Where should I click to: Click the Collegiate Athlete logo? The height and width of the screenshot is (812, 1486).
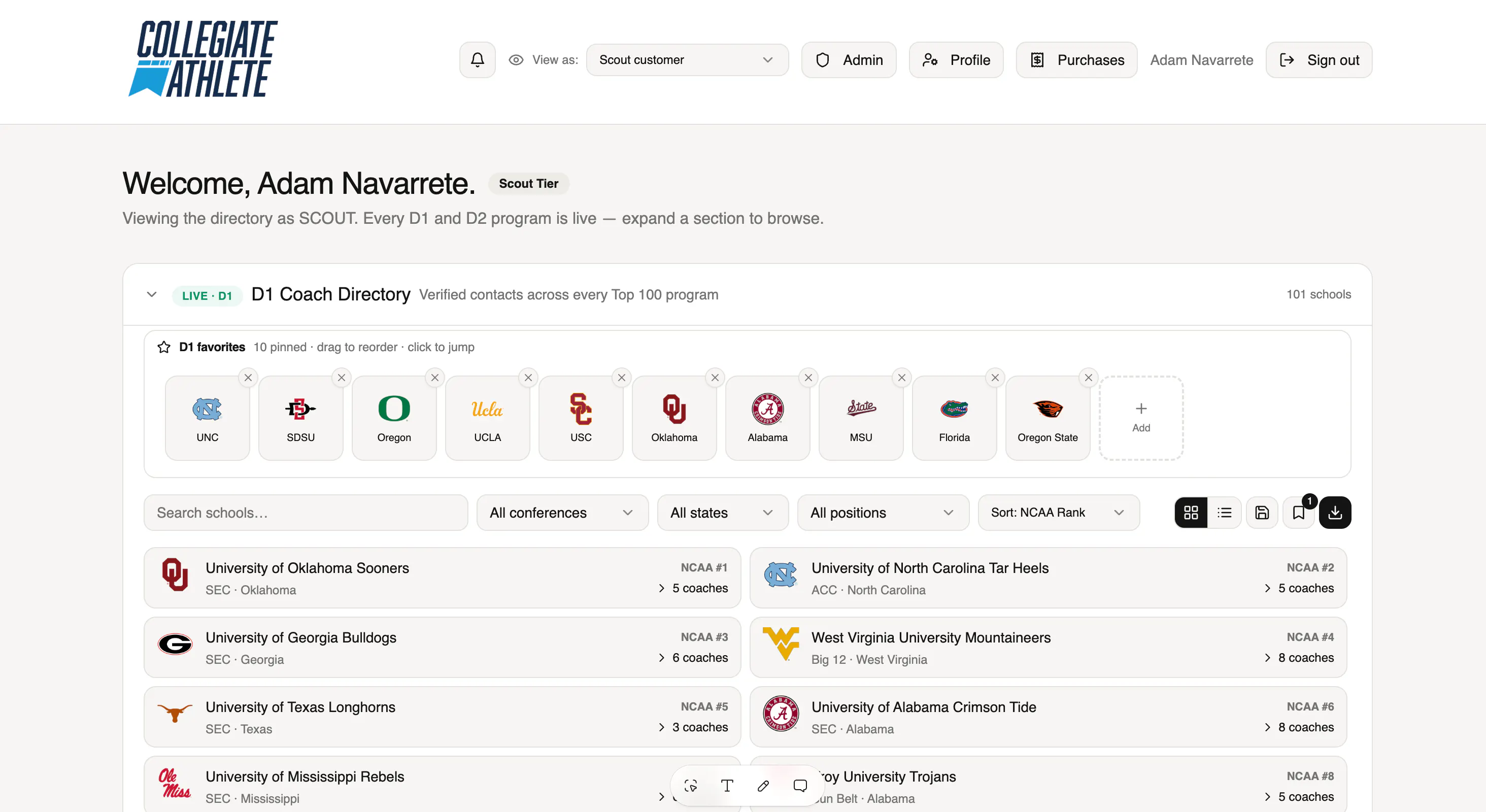[203, 59]
